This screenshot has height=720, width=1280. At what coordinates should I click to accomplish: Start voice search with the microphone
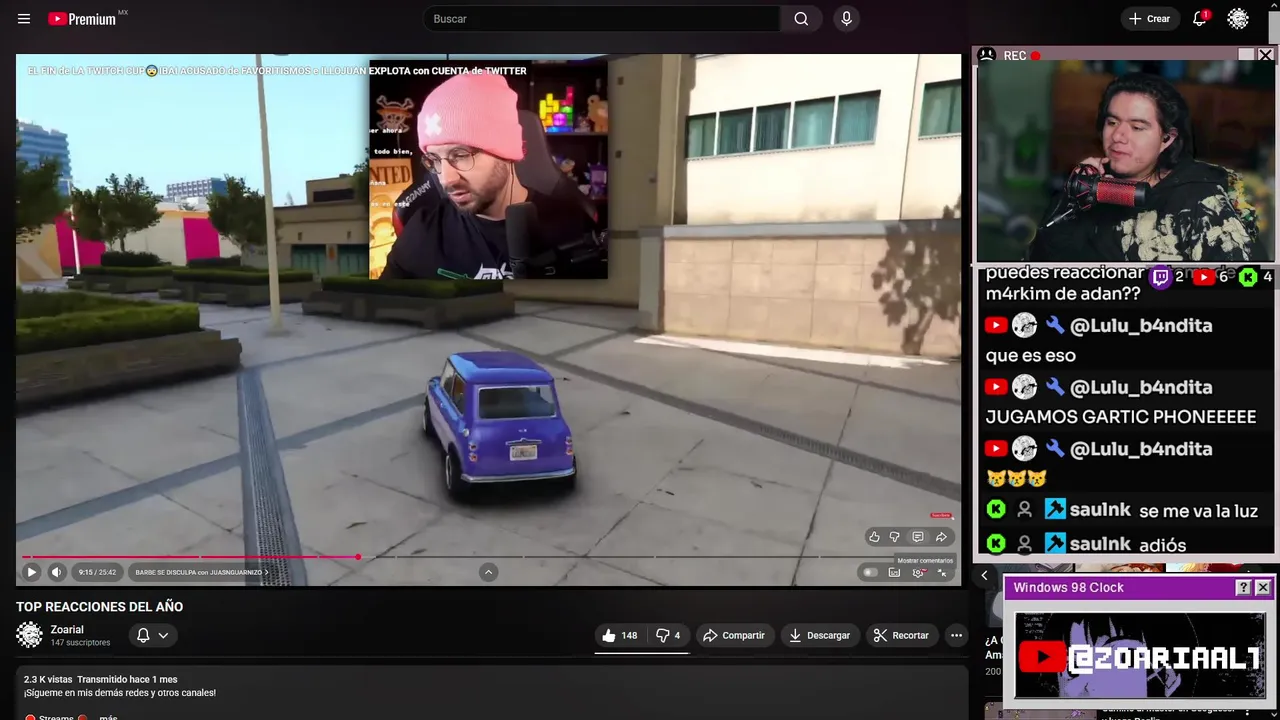coord(847,19)
